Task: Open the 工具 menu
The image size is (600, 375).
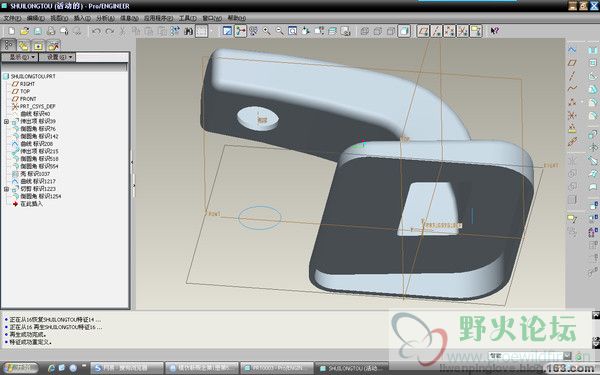Action: [x=188, y=18]
